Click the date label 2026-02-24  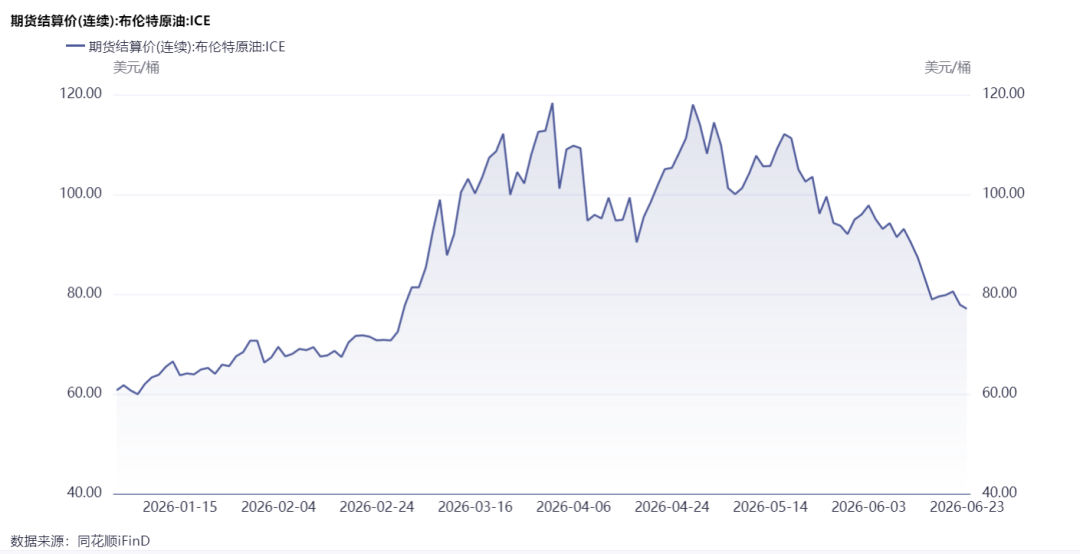pyautogui.click(x=377, y=508)
